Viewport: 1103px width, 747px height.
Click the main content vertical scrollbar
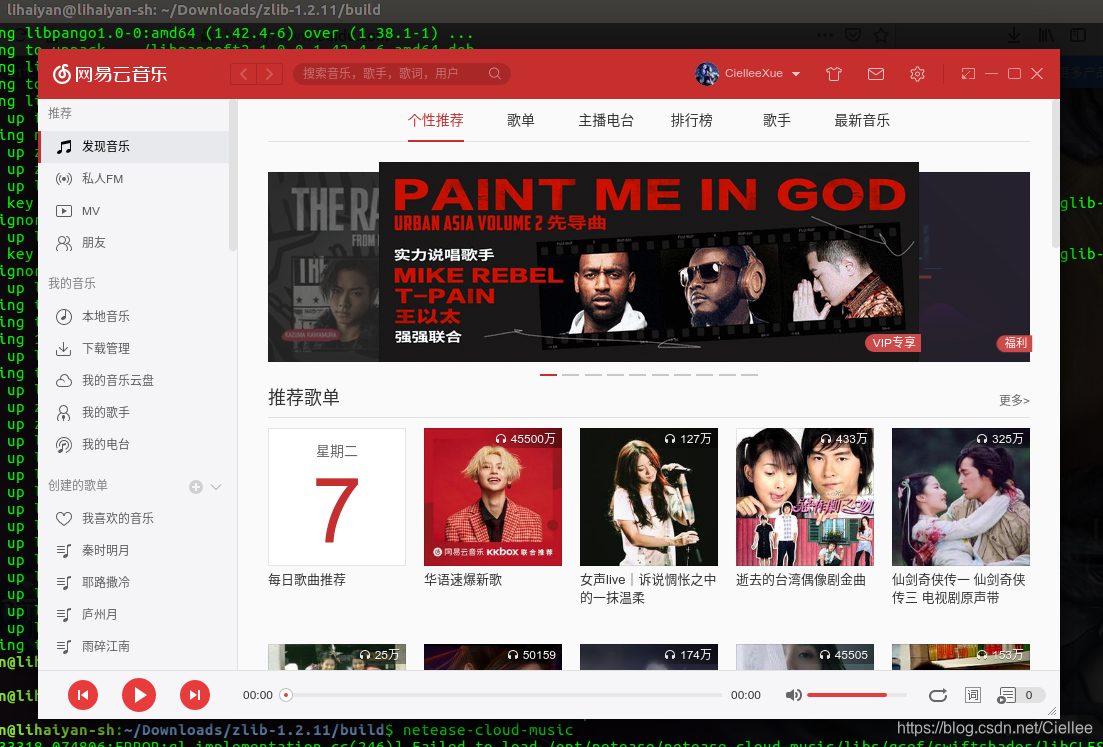(1055, 174)
